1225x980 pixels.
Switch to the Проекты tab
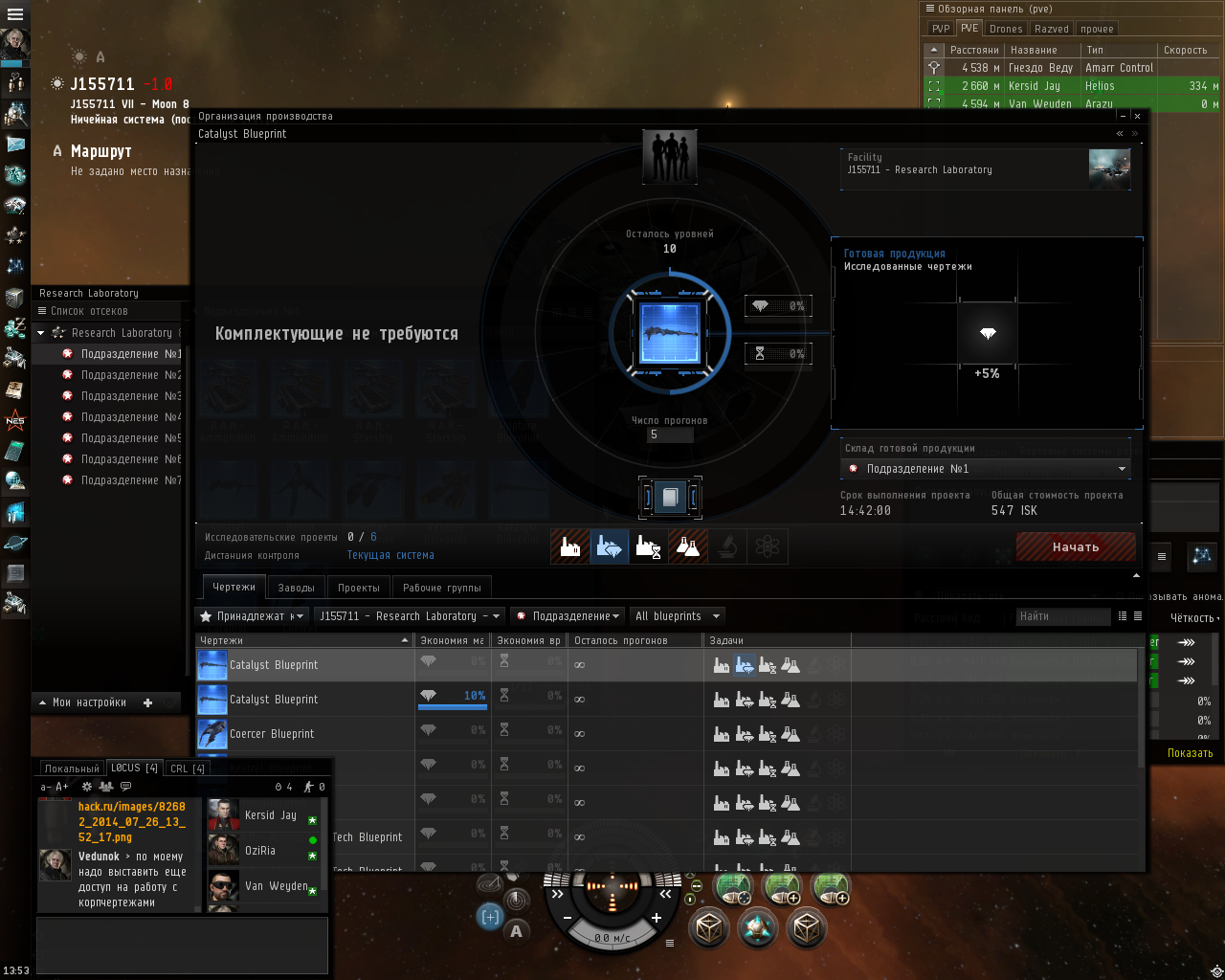pyautogui.click(x=359, y=588)
